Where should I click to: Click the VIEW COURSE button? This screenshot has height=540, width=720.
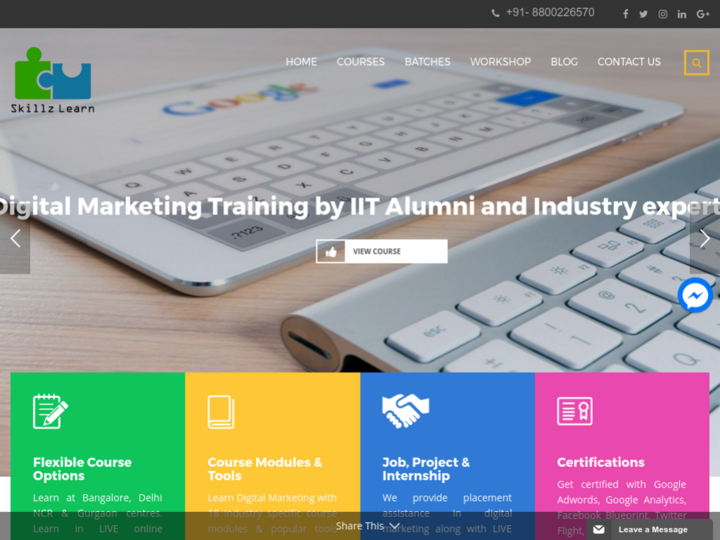tap(382, 251)
